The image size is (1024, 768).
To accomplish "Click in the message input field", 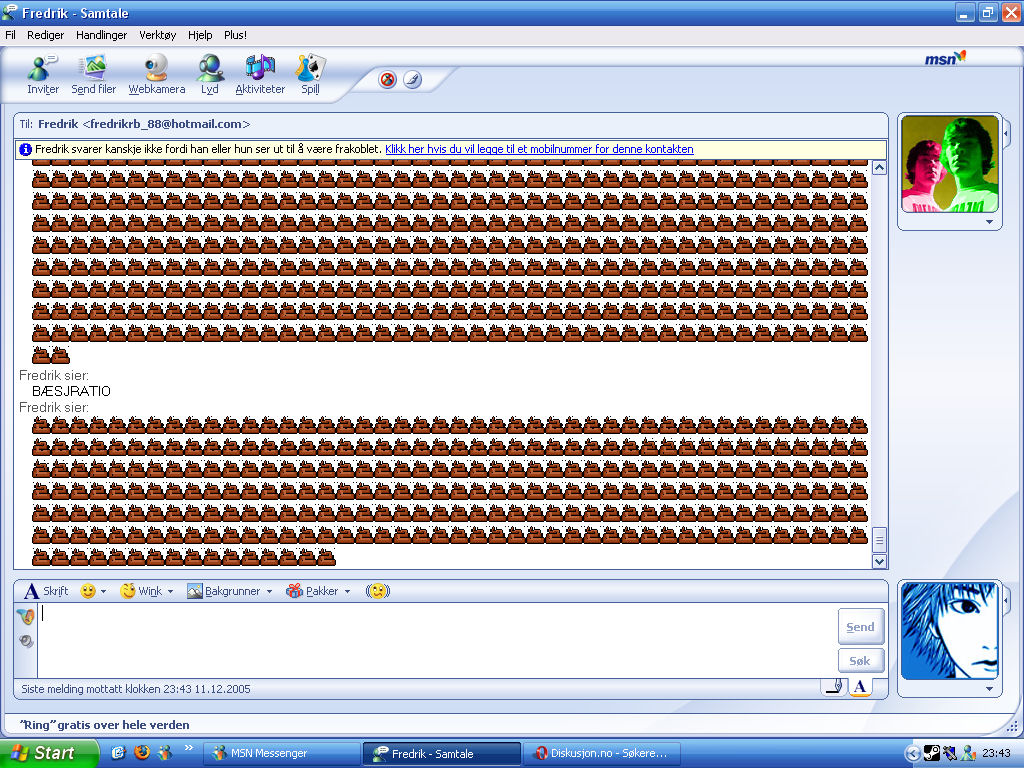I will click(437, 640).
